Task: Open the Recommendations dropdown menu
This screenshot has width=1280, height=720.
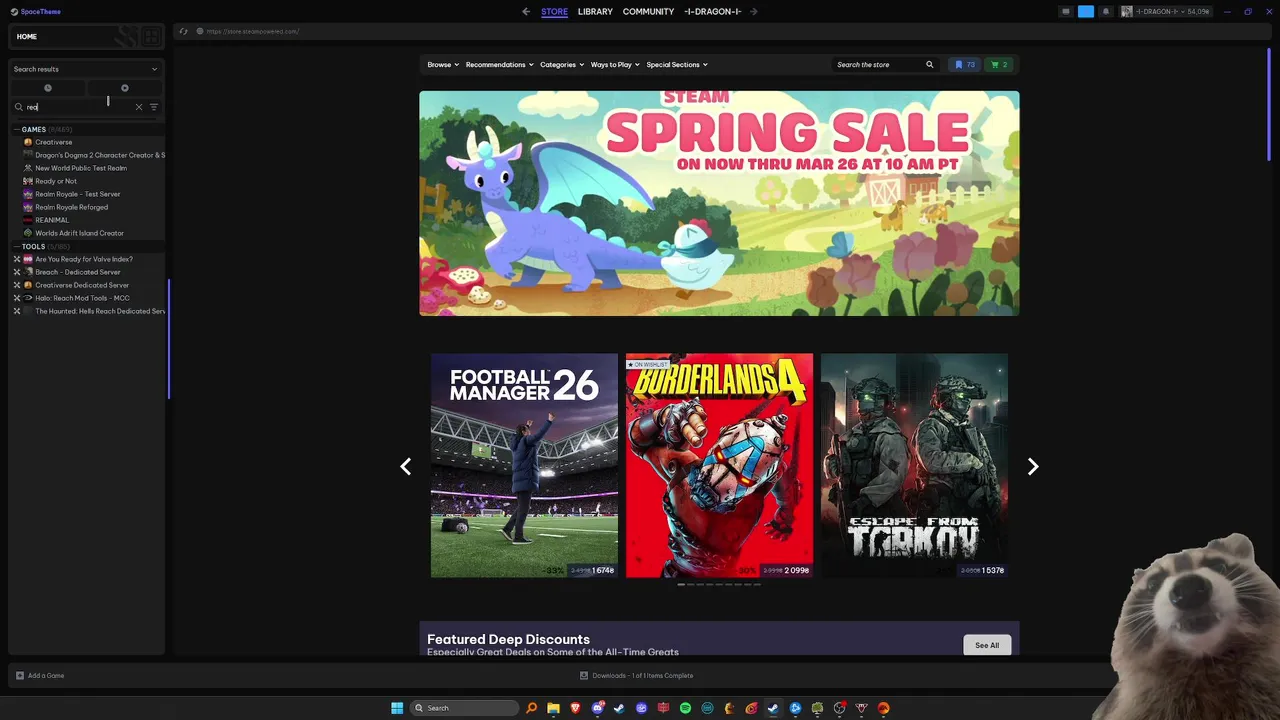Action: (x=499, y=64)
